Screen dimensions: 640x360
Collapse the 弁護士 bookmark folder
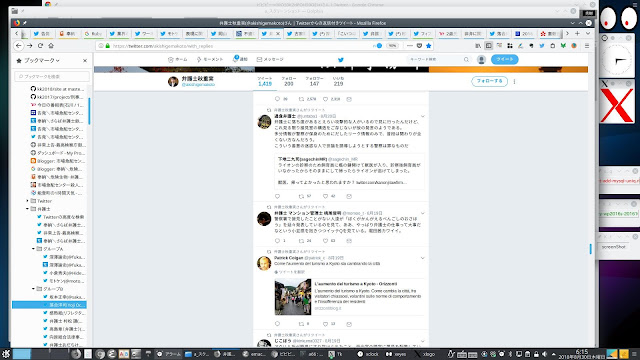coord(28,209)
